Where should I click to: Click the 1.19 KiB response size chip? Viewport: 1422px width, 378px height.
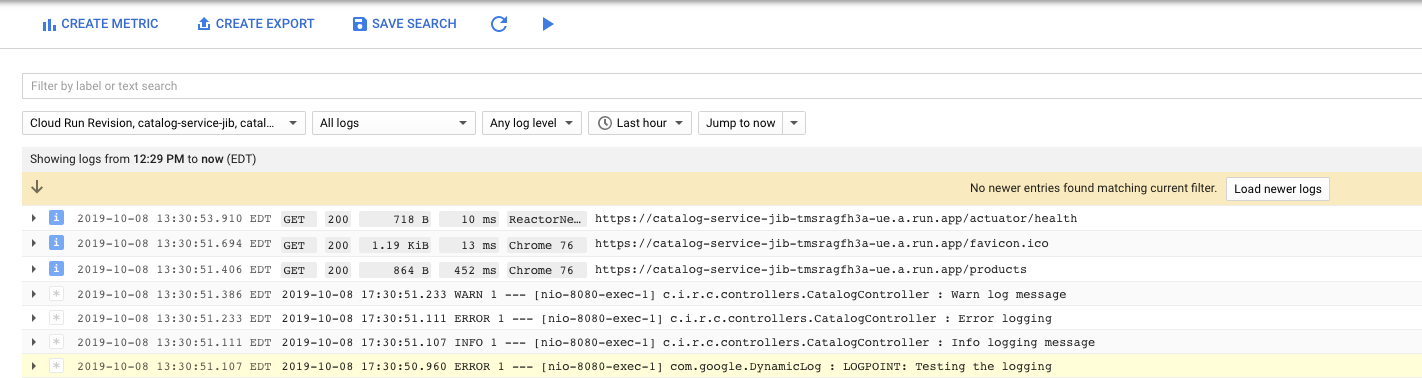[x=396, y=244]
